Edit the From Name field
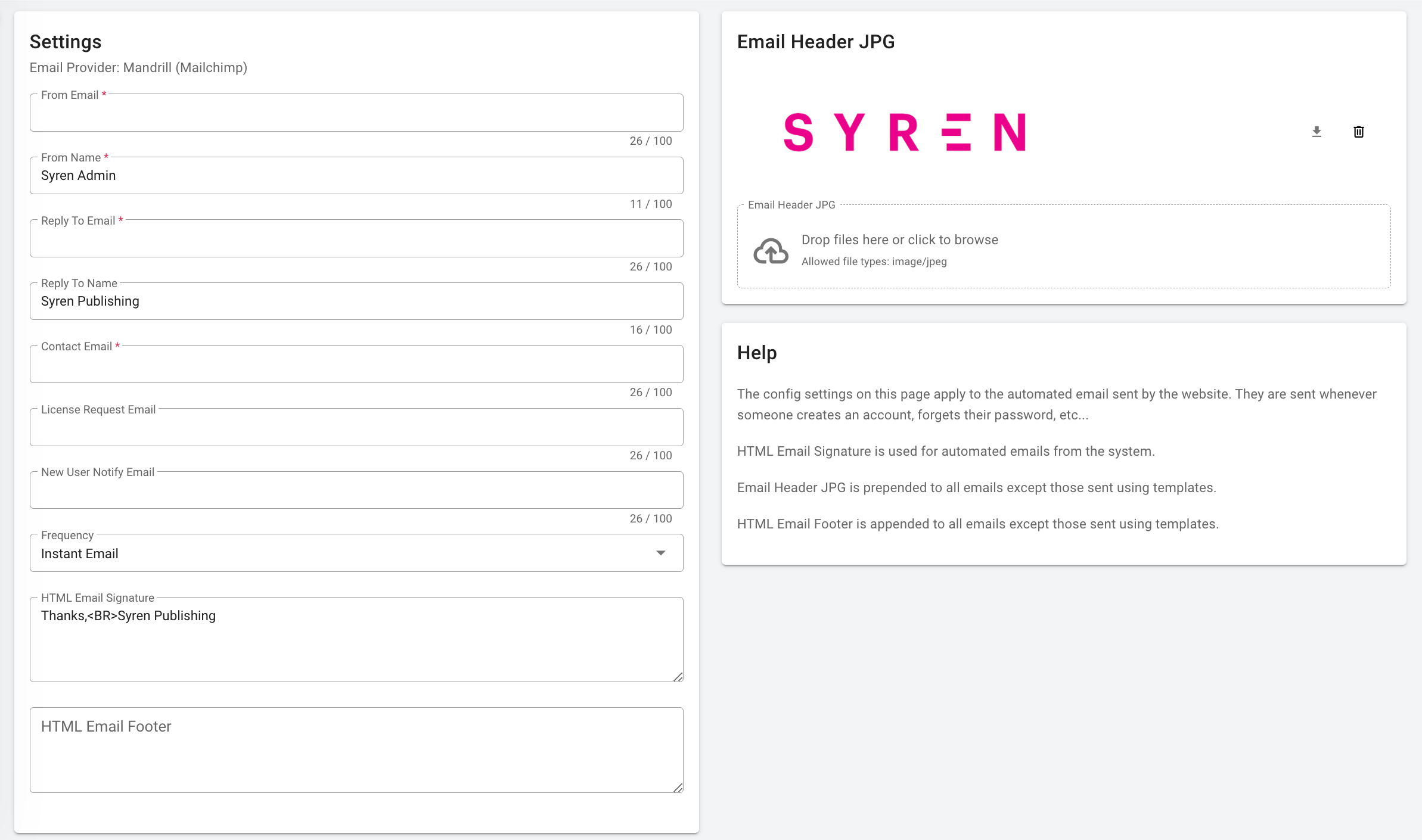The image size is (1422, 840). (x=356, y=176)
